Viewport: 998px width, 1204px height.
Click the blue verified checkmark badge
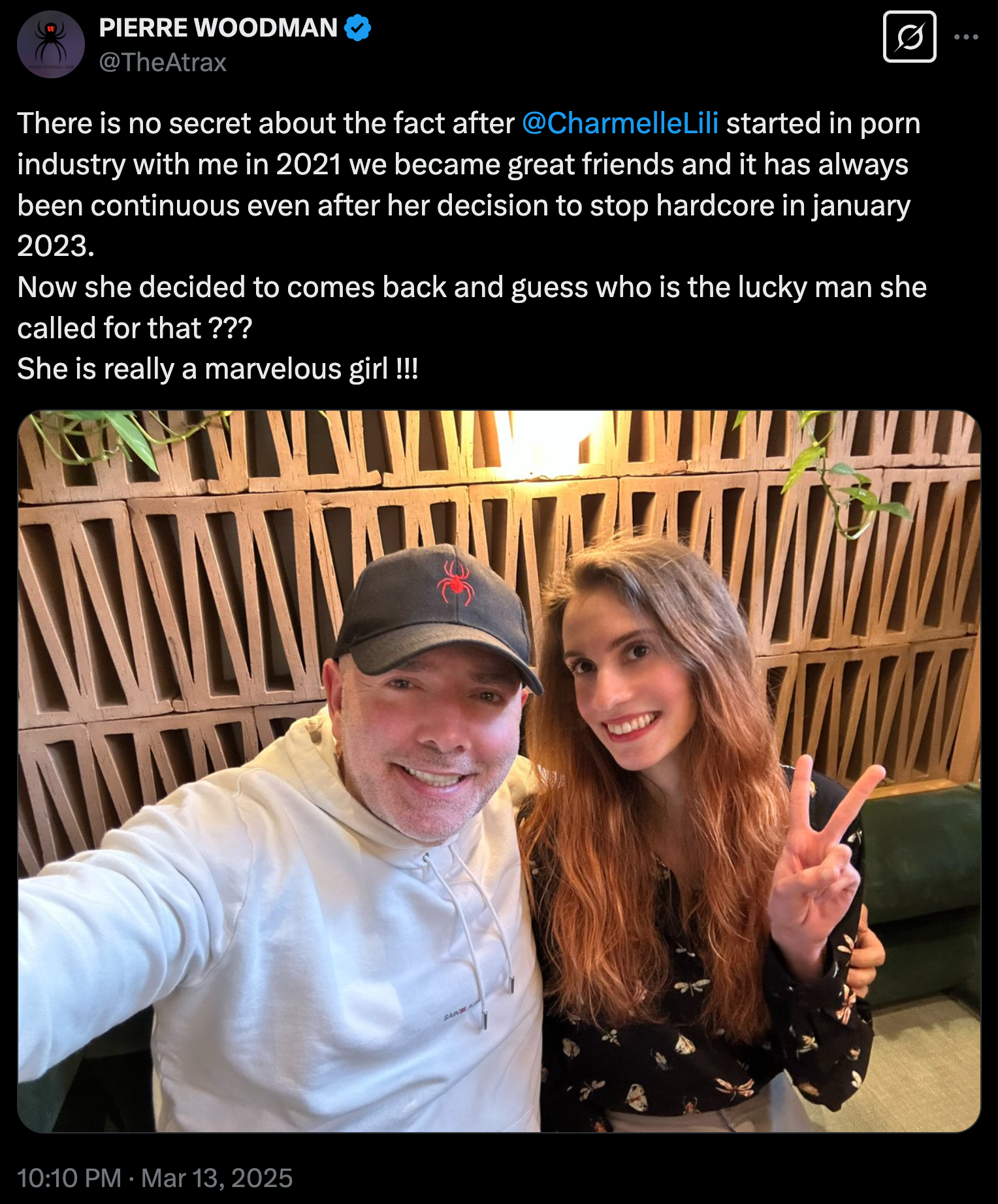point(357,28)
